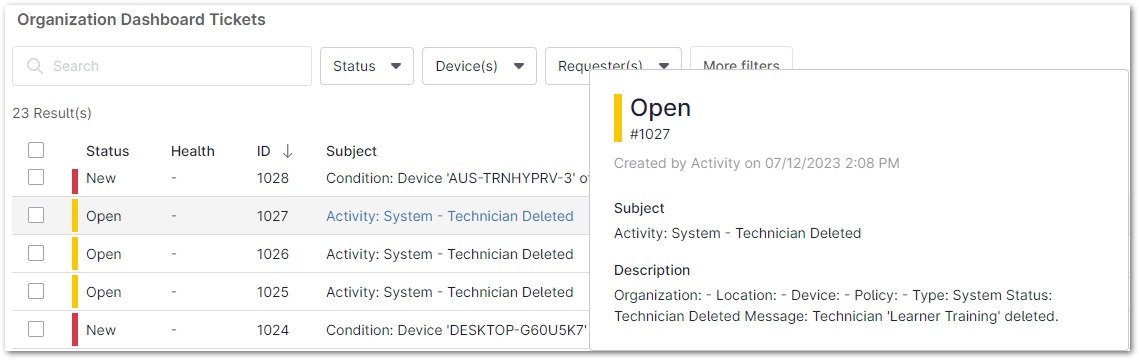The image size is (1139, 360).
Task: Check the box for ticket 1026
Action: 36,253
